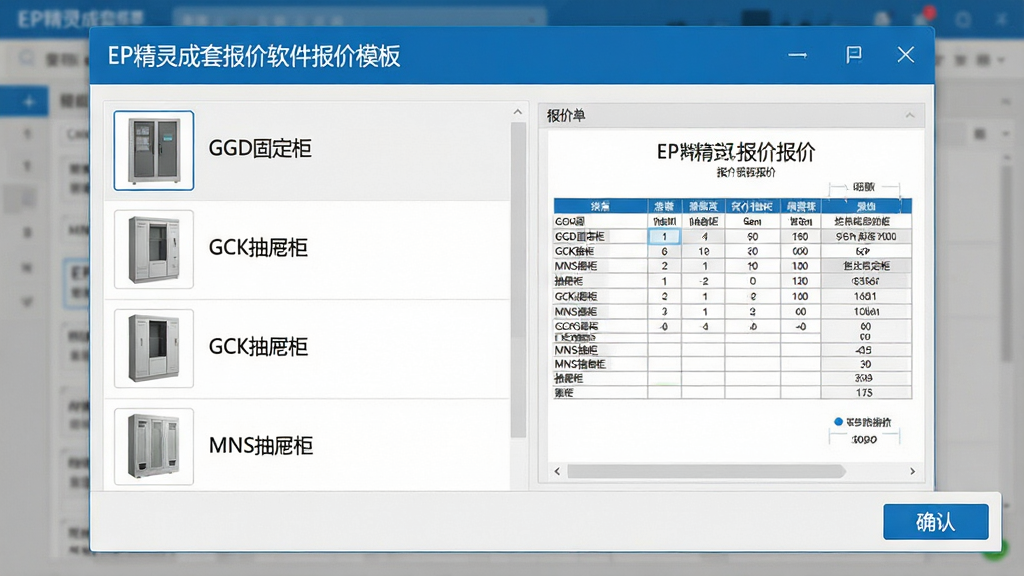This screenshot has width=1024, height=576.
Task: Select the GGD固定柜 cabinet thumbnail
Action: (x=153, y=150)
